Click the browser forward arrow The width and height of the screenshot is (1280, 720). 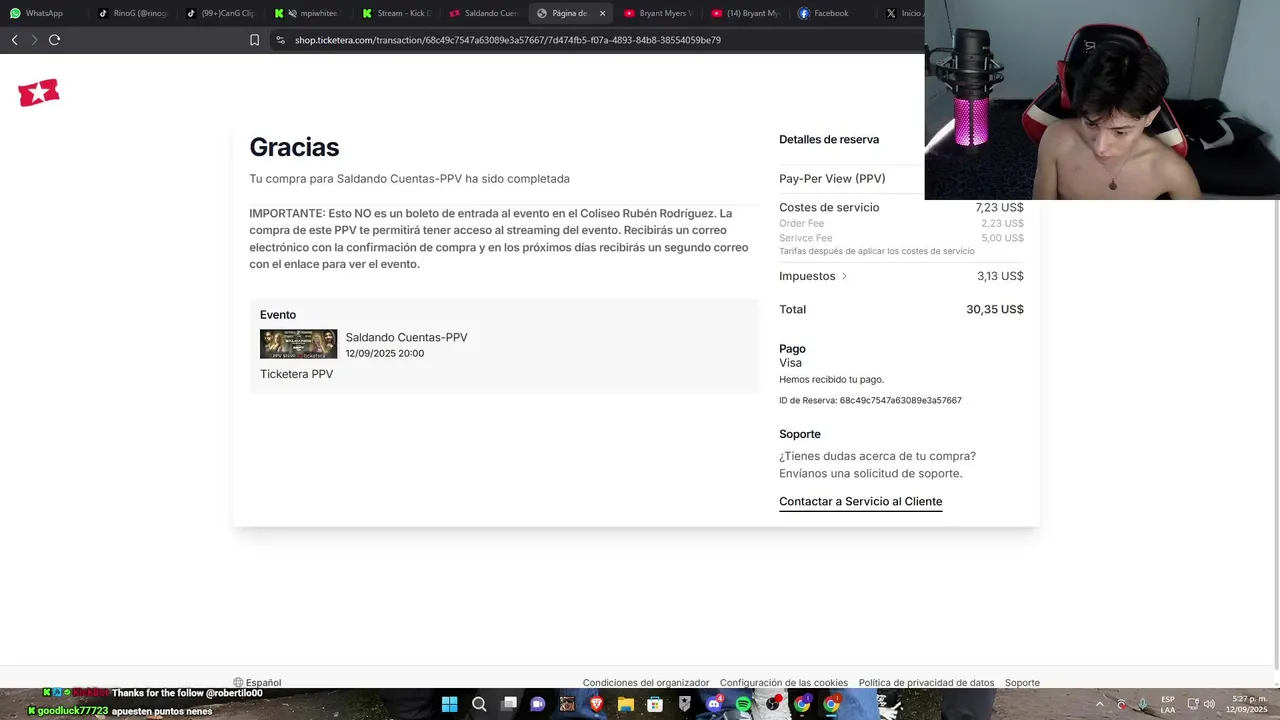(34, 40)
